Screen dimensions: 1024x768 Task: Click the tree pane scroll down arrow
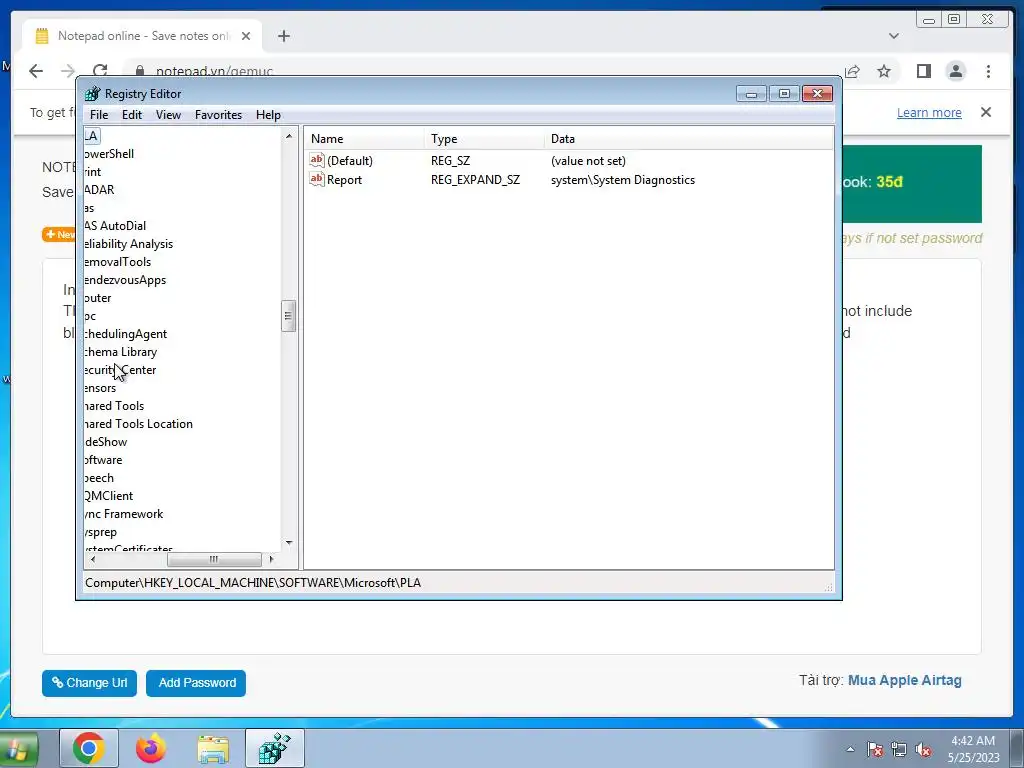click(289, 543)
